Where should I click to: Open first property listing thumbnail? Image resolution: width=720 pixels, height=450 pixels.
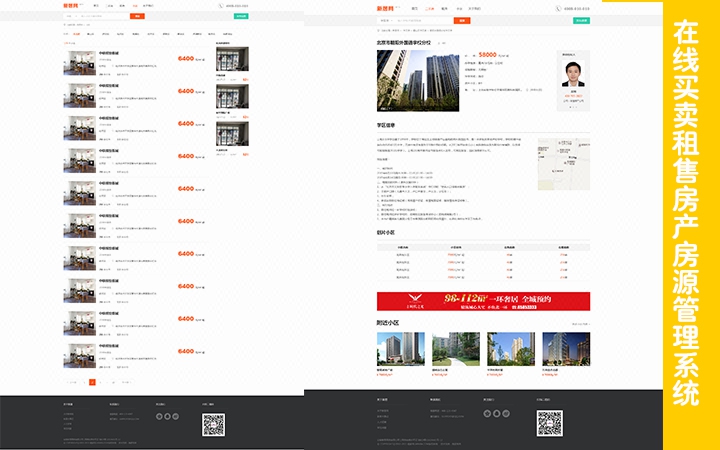pyautogui.click(x=79, y=63)
